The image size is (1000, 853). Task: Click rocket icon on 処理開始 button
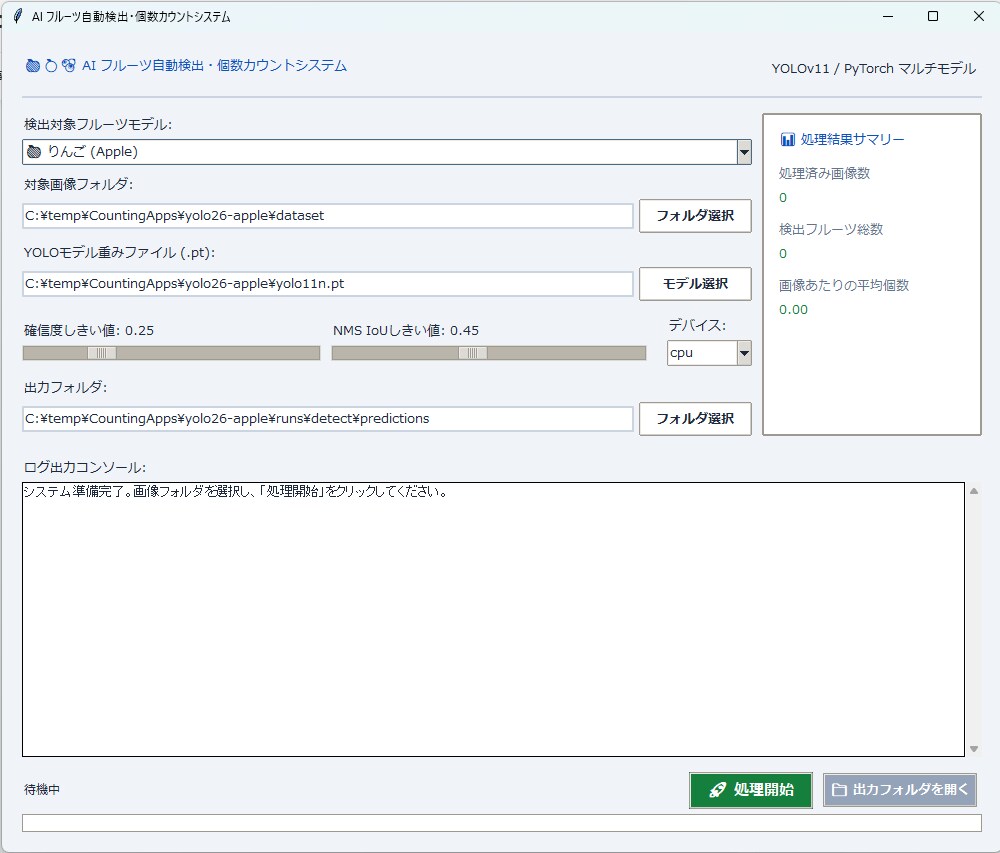click(718, 790)
